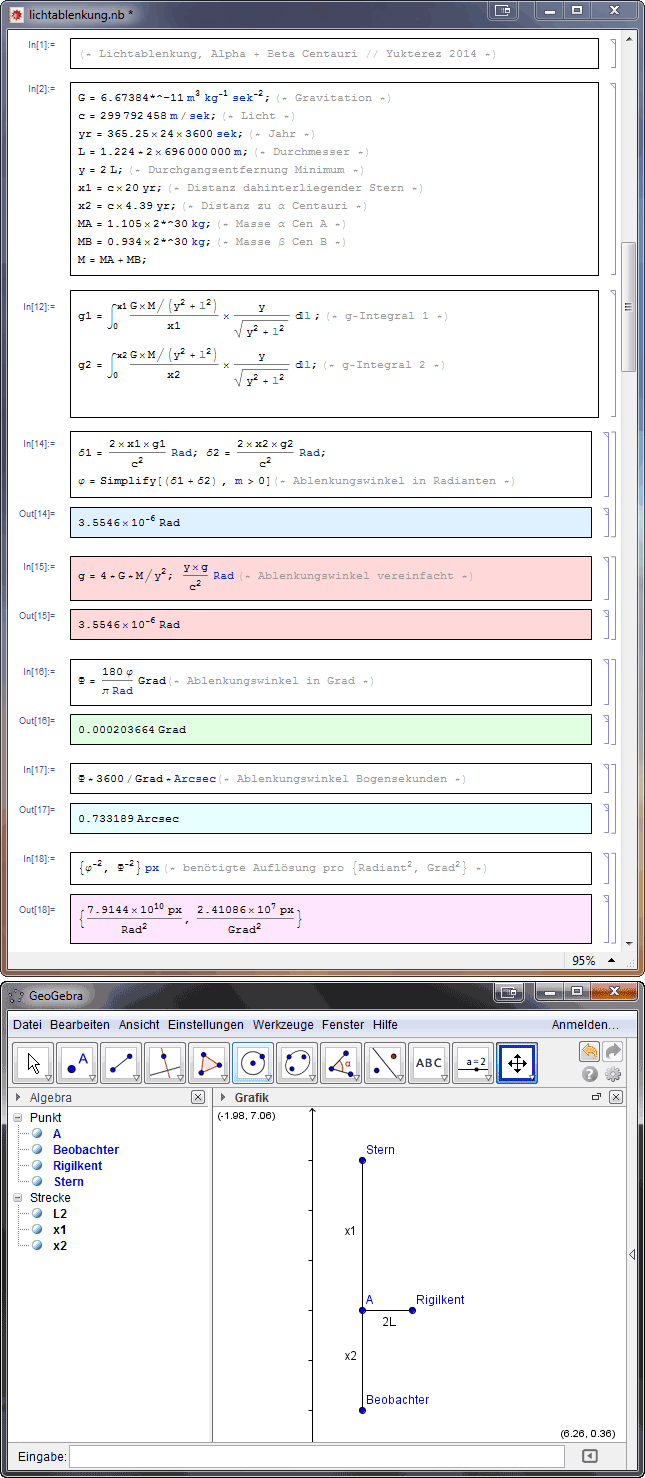This screenshot has width=645, height=1478.
Task: Click the 2L segment label in Grafik
Action: [389, 1321]
